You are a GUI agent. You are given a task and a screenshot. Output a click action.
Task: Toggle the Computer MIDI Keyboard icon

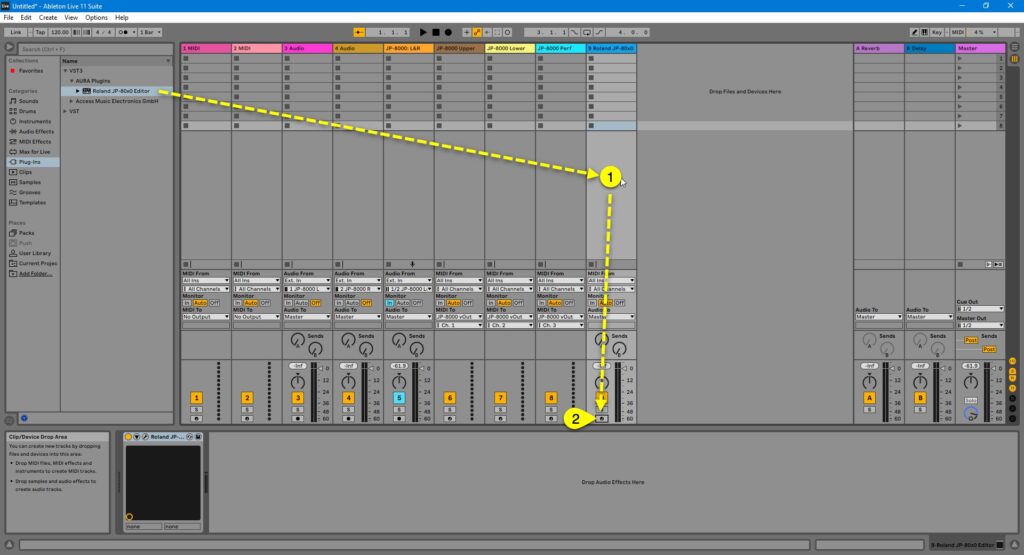click(x=924, y=32)
